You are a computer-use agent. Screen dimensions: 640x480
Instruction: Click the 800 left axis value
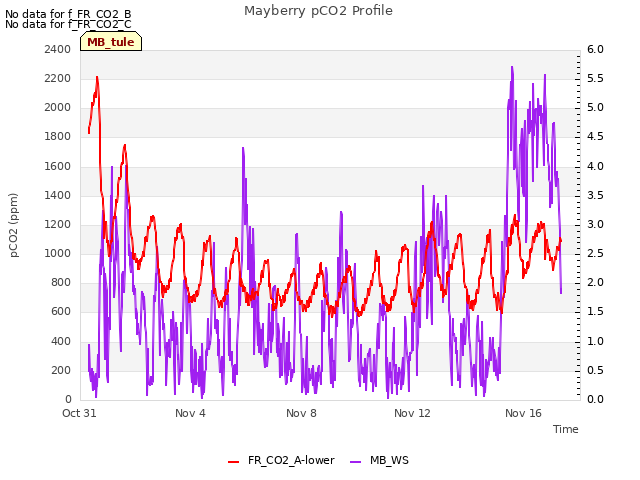61,282
